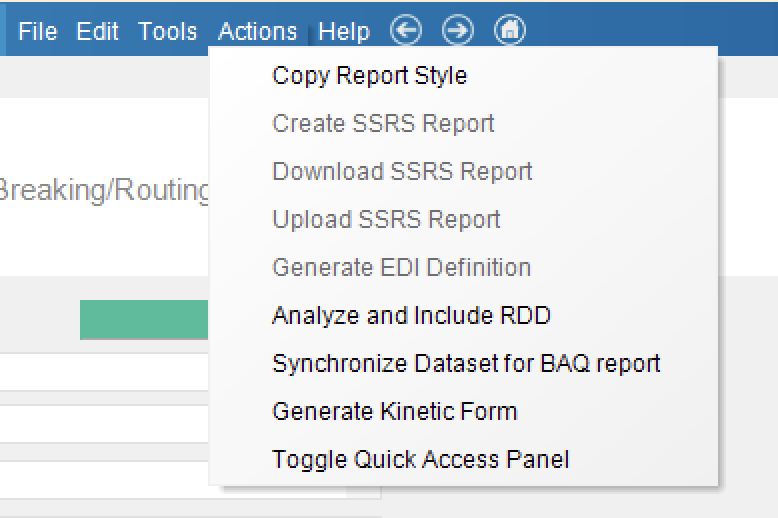Open the Tools menu

click(168, 31)
